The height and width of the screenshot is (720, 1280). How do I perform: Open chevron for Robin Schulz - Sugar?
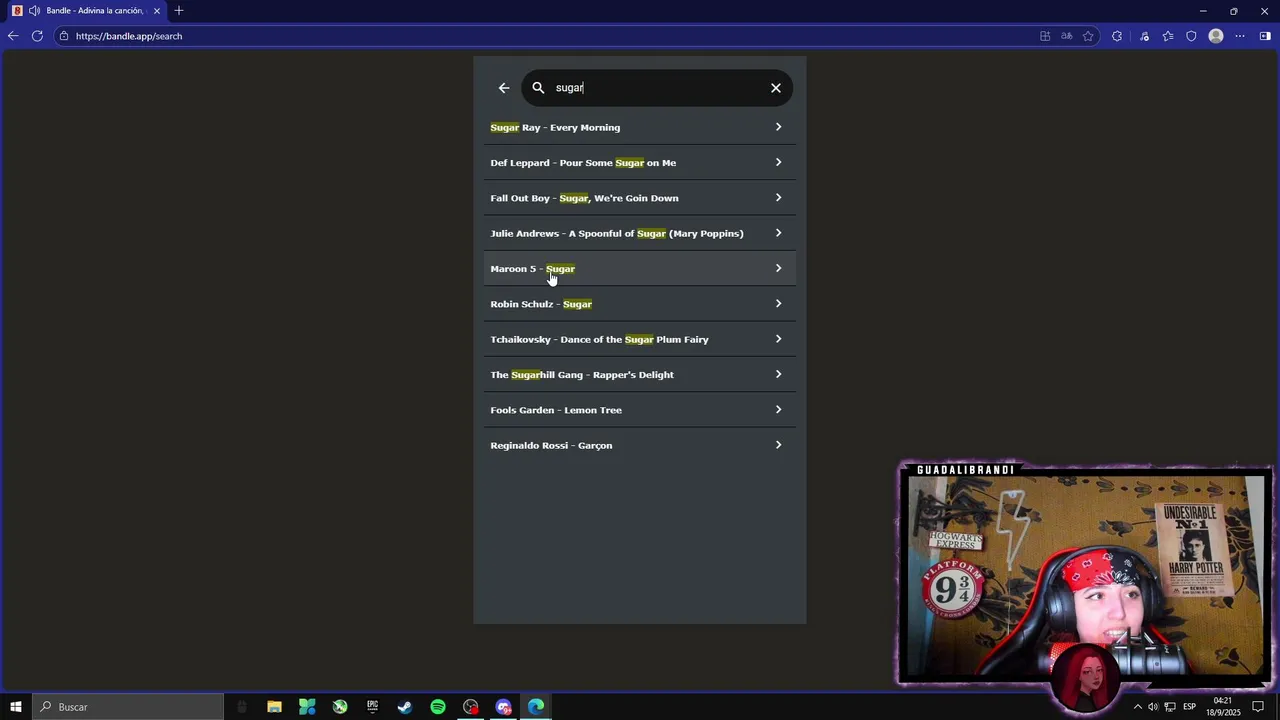pos(778,304)
